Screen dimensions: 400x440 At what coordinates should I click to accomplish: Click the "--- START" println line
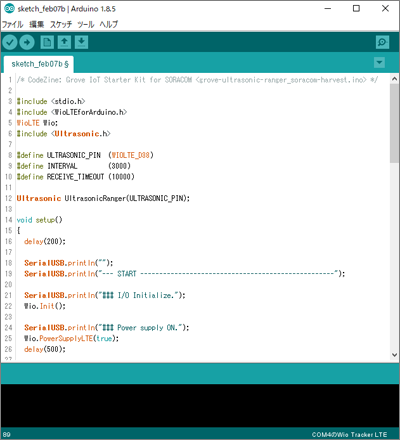click(184, 274)
